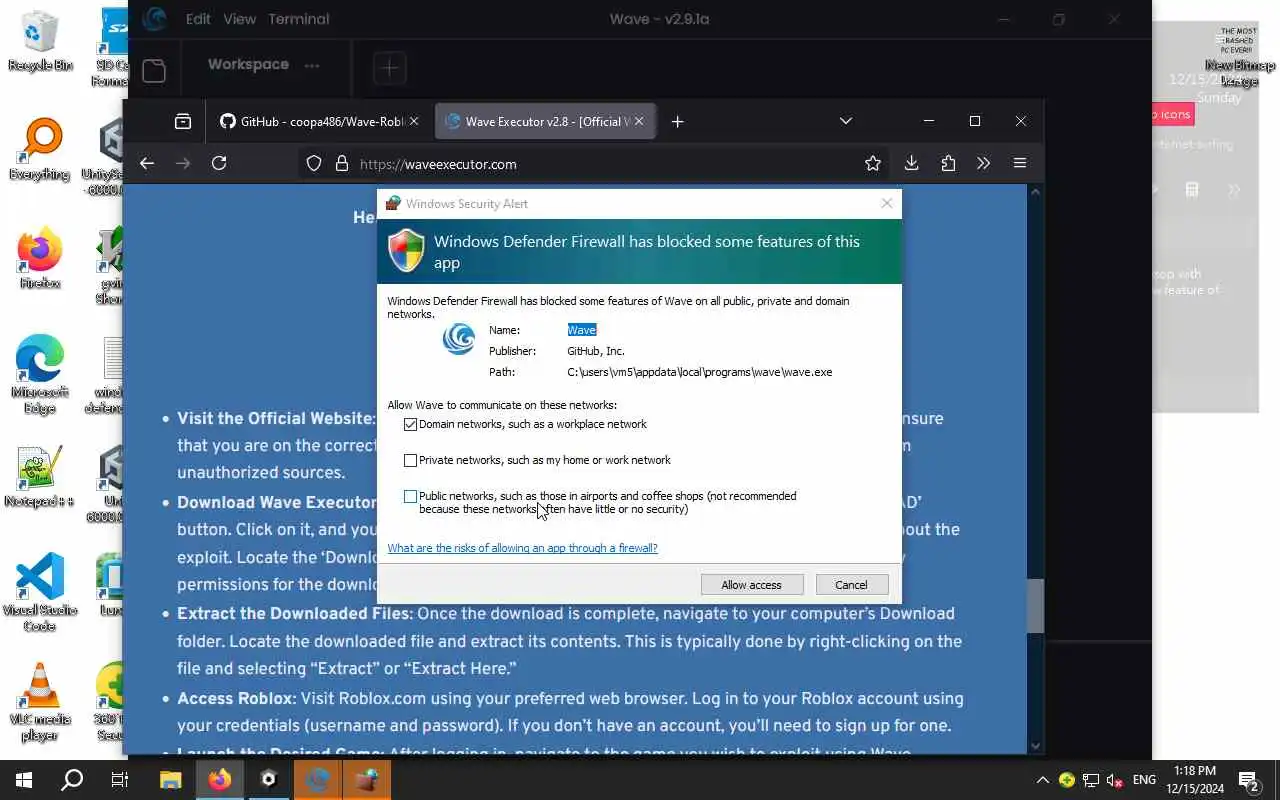Open the Windows notification center
Image resolution: width=1280 pixels, height=800 pixels.
coord(1249,780)
